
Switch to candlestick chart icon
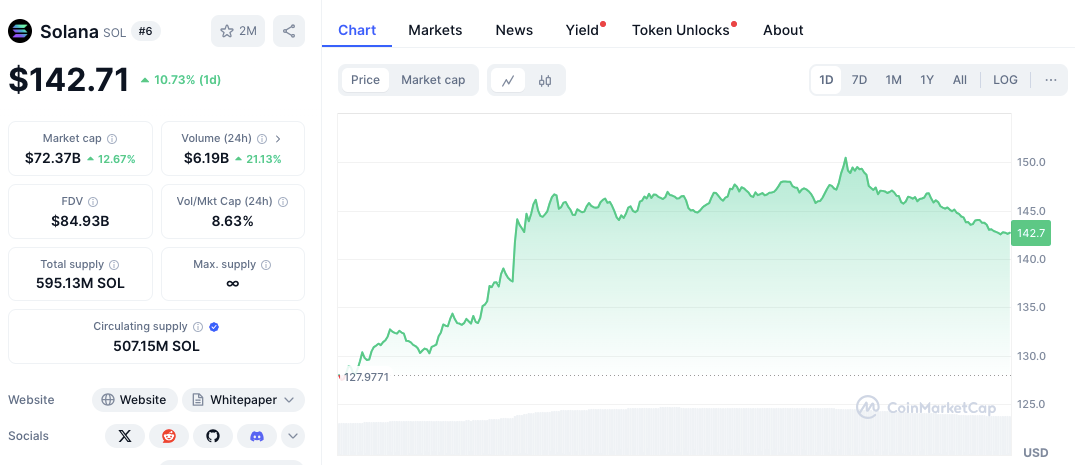pos(545,80)
